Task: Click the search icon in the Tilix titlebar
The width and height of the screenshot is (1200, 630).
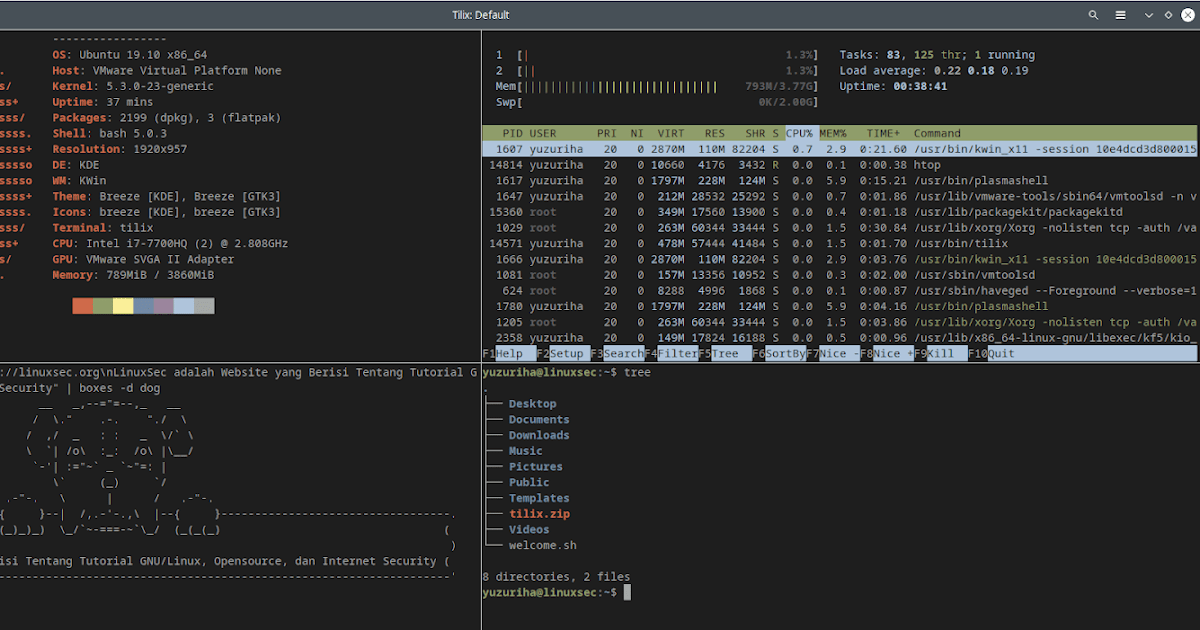Action: coord(1094,15)
